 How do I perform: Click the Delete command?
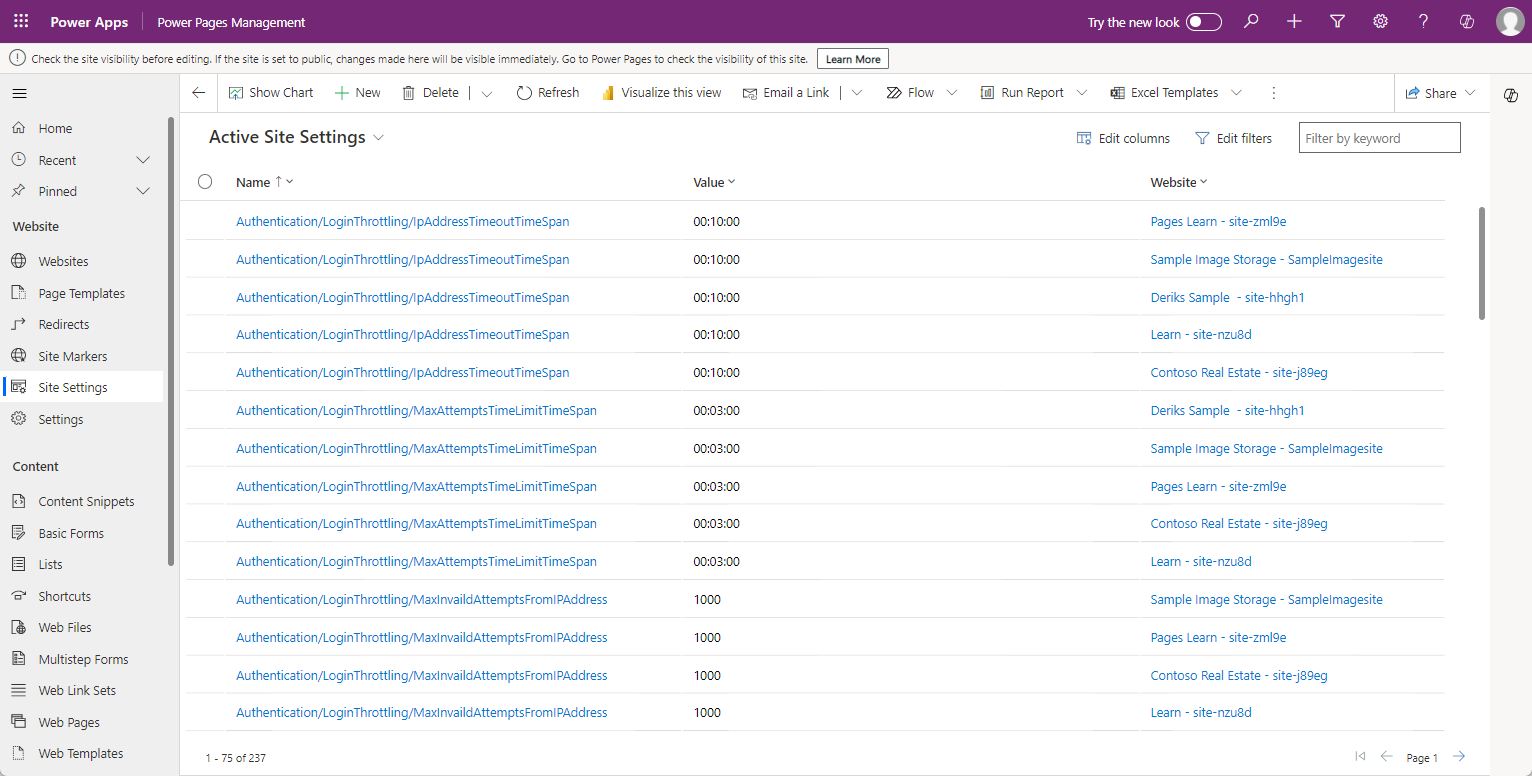click(x=431, y=93)
